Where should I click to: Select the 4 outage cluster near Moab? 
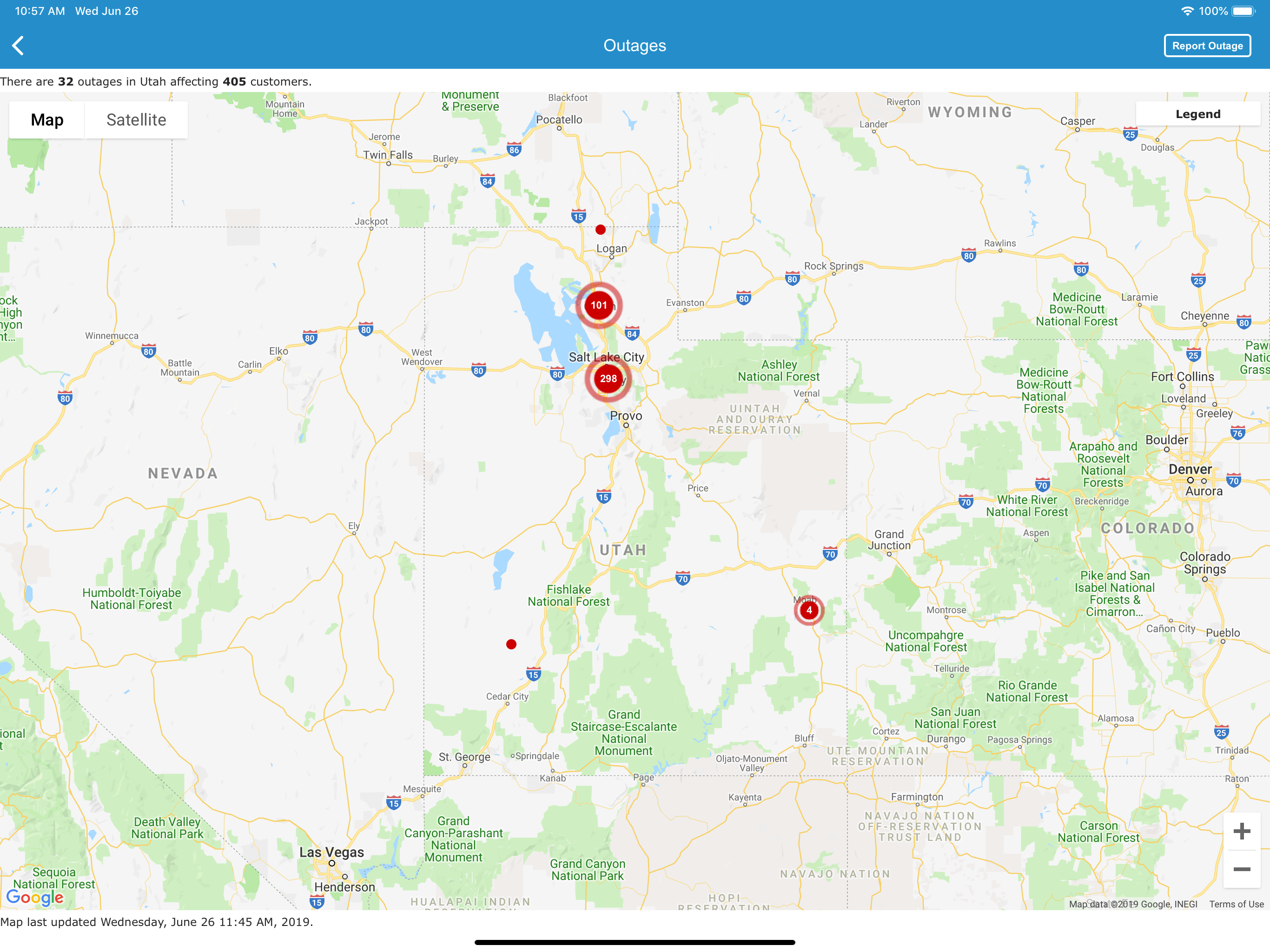[x=809, y=610]
